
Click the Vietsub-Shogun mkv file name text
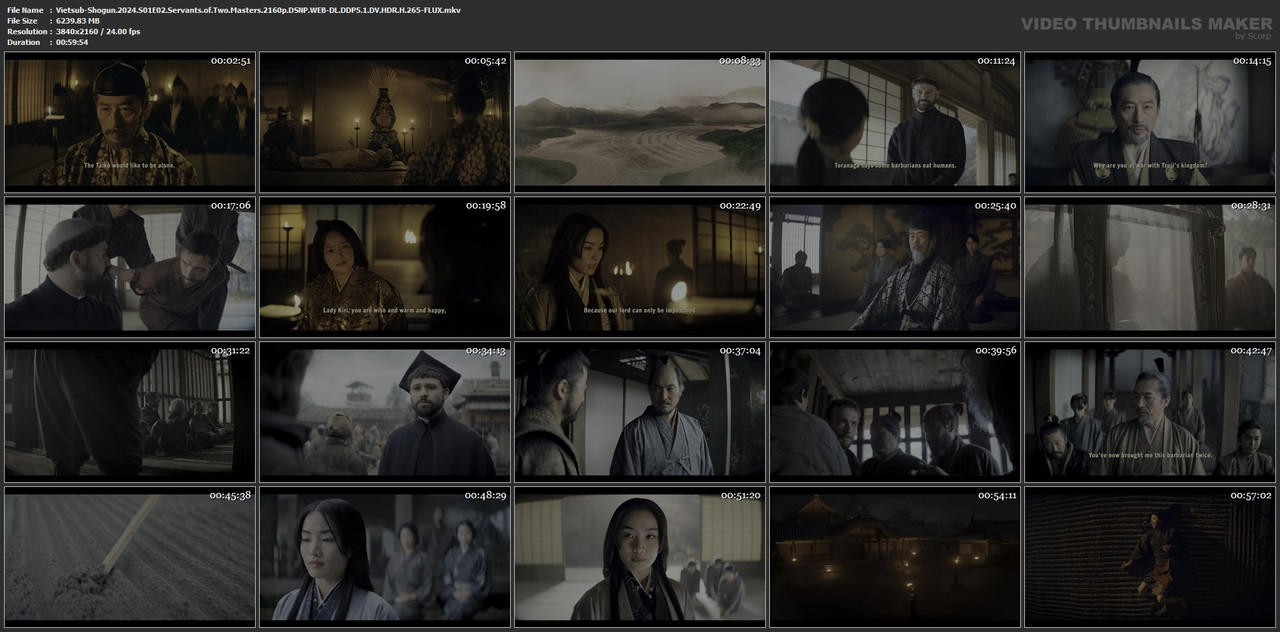point(258,10)
